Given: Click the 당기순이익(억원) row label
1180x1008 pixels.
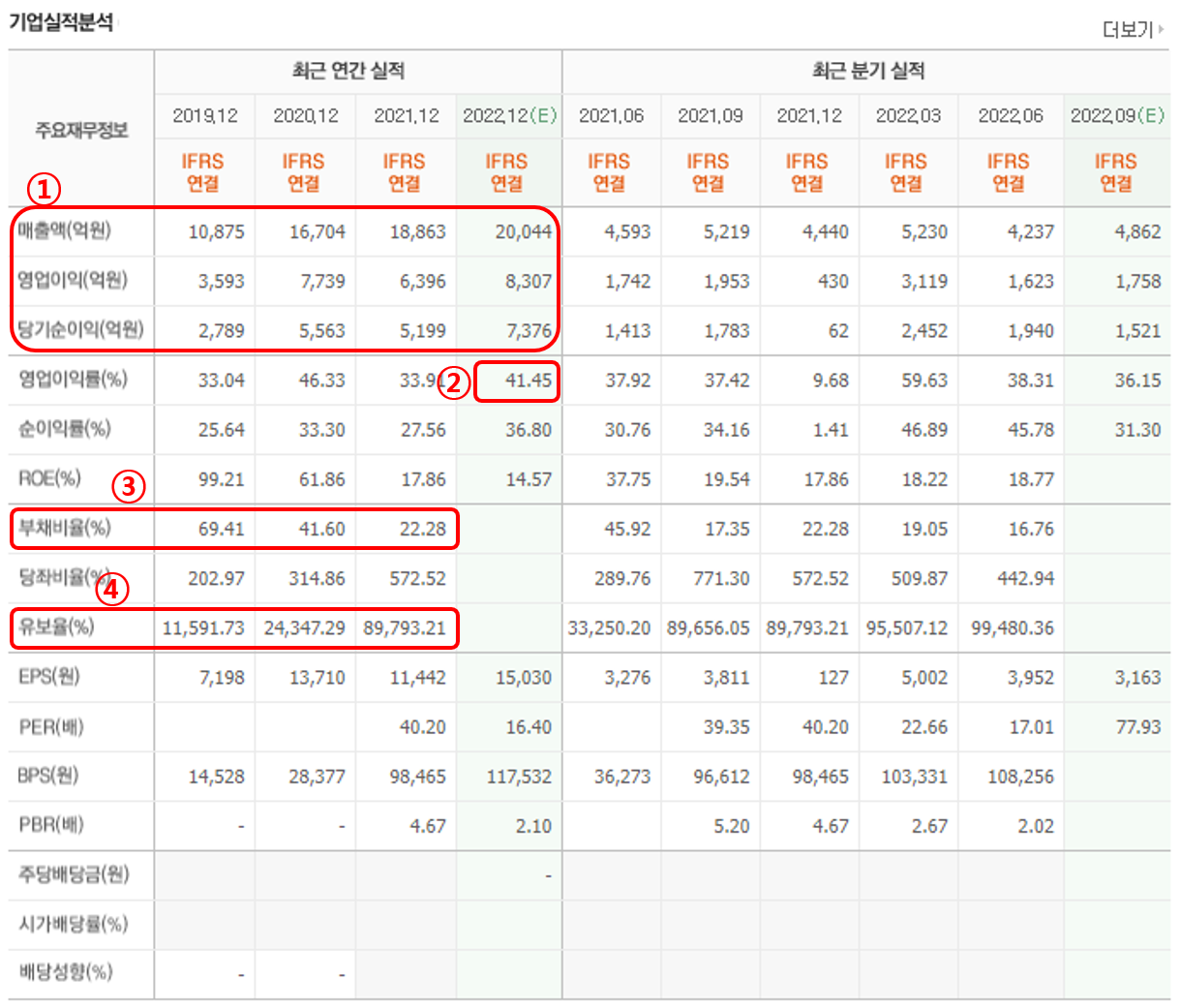Looking at the screenshot, I should (x=81, y=330).
